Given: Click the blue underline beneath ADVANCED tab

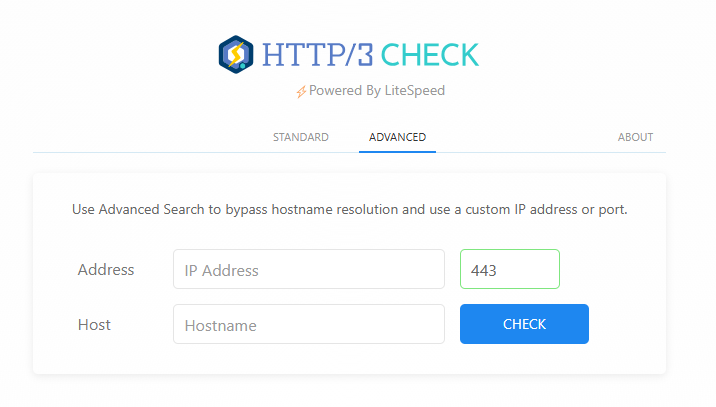Looking at the screenshot, I should tap(397, 151).
